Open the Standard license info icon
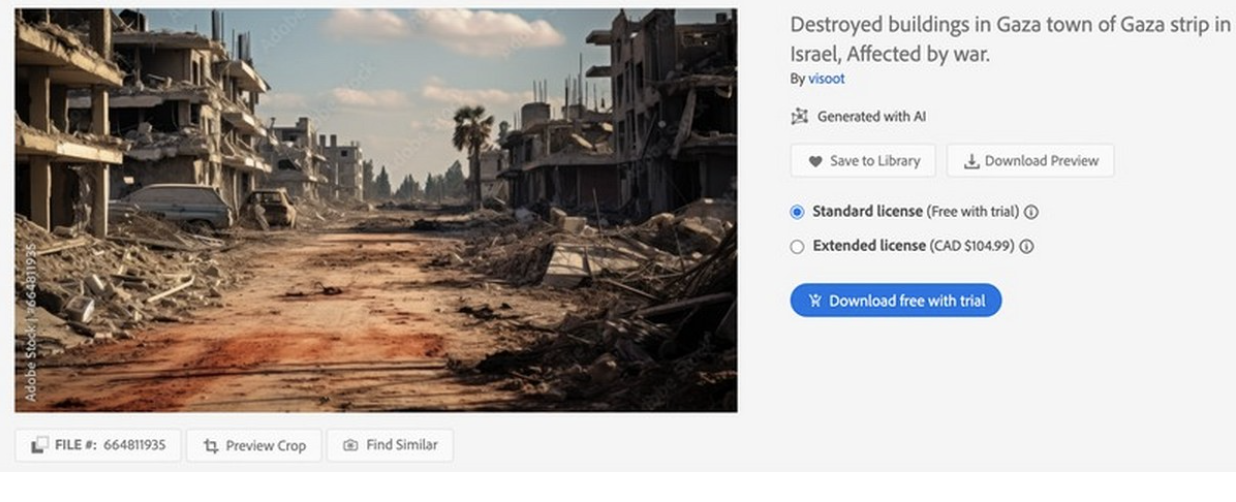Viewport: 1236px width, 502px height. click(x=1031, y=212)
